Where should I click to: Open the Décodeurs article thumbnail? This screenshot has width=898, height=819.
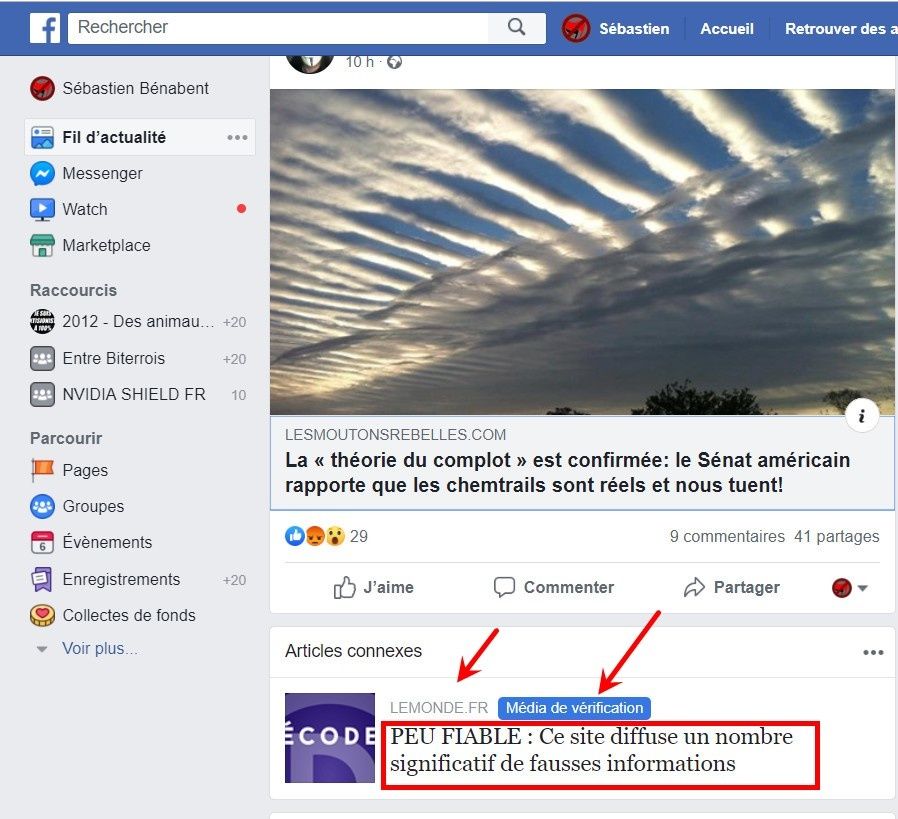click(x=330, y=738)
